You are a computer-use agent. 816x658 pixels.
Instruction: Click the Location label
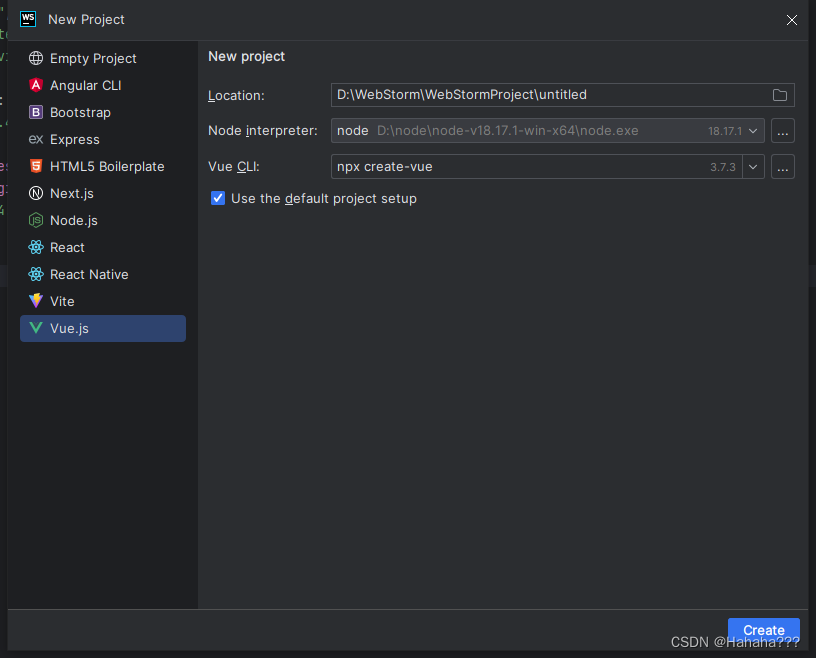(236, 96)
